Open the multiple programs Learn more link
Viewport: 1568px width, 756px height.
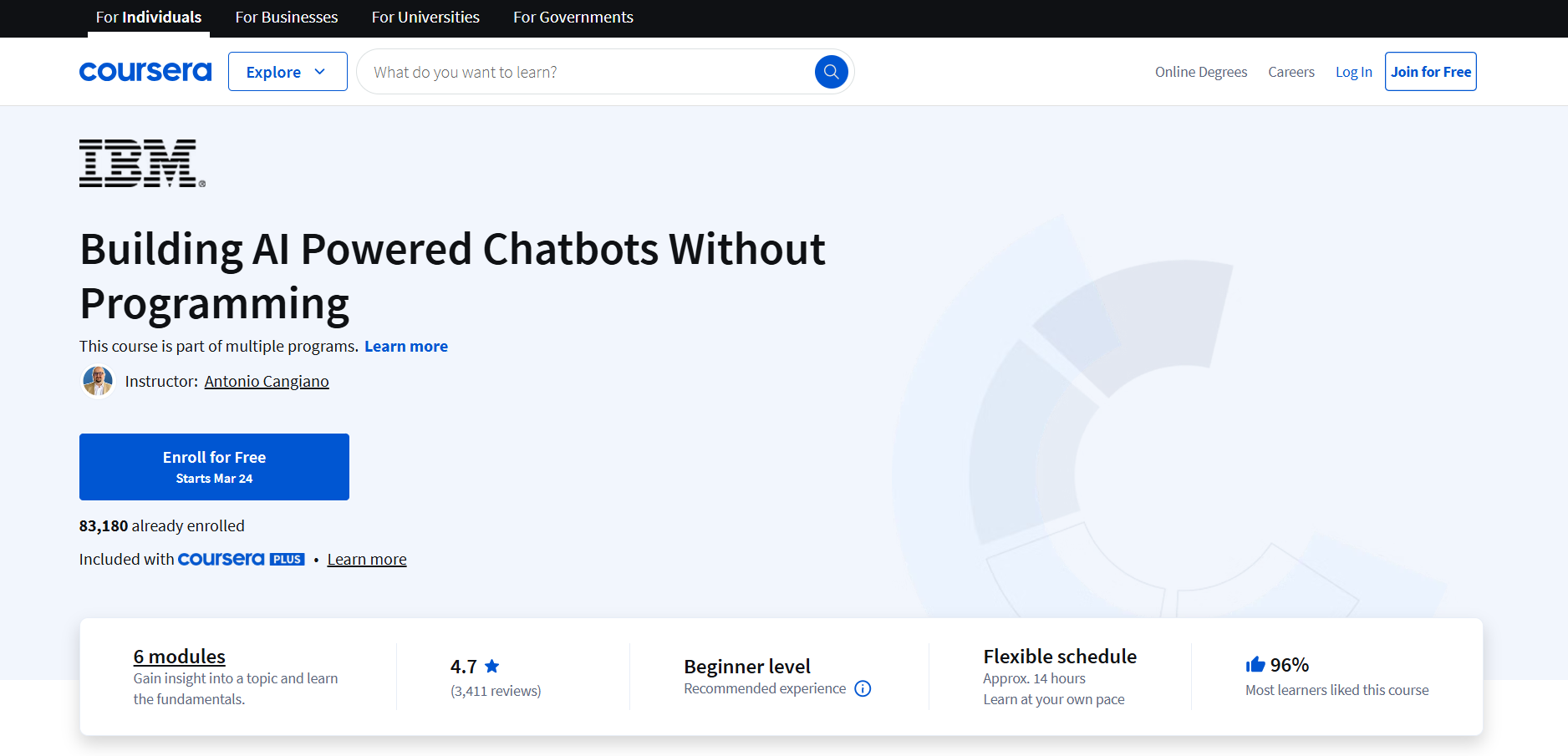point(406,346)
